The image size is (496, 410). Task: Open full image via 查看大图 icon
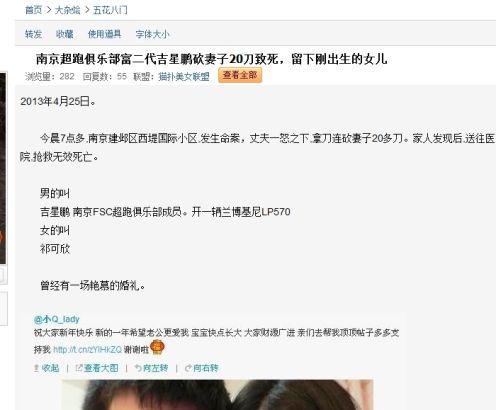click(97, 368)
